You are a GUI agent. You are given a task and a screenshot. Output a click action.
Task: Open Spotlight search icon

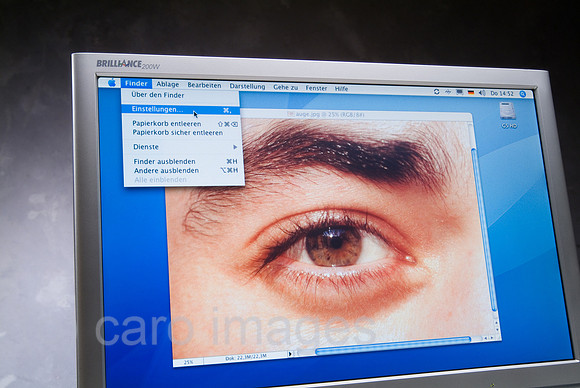point(523,94)
